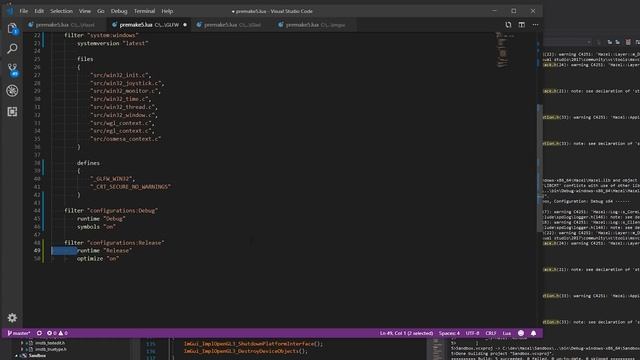Change the UTF-8 encoding setting
Image resolution: width=640 pixels, height=360 pixels.
tap(472, 333)
